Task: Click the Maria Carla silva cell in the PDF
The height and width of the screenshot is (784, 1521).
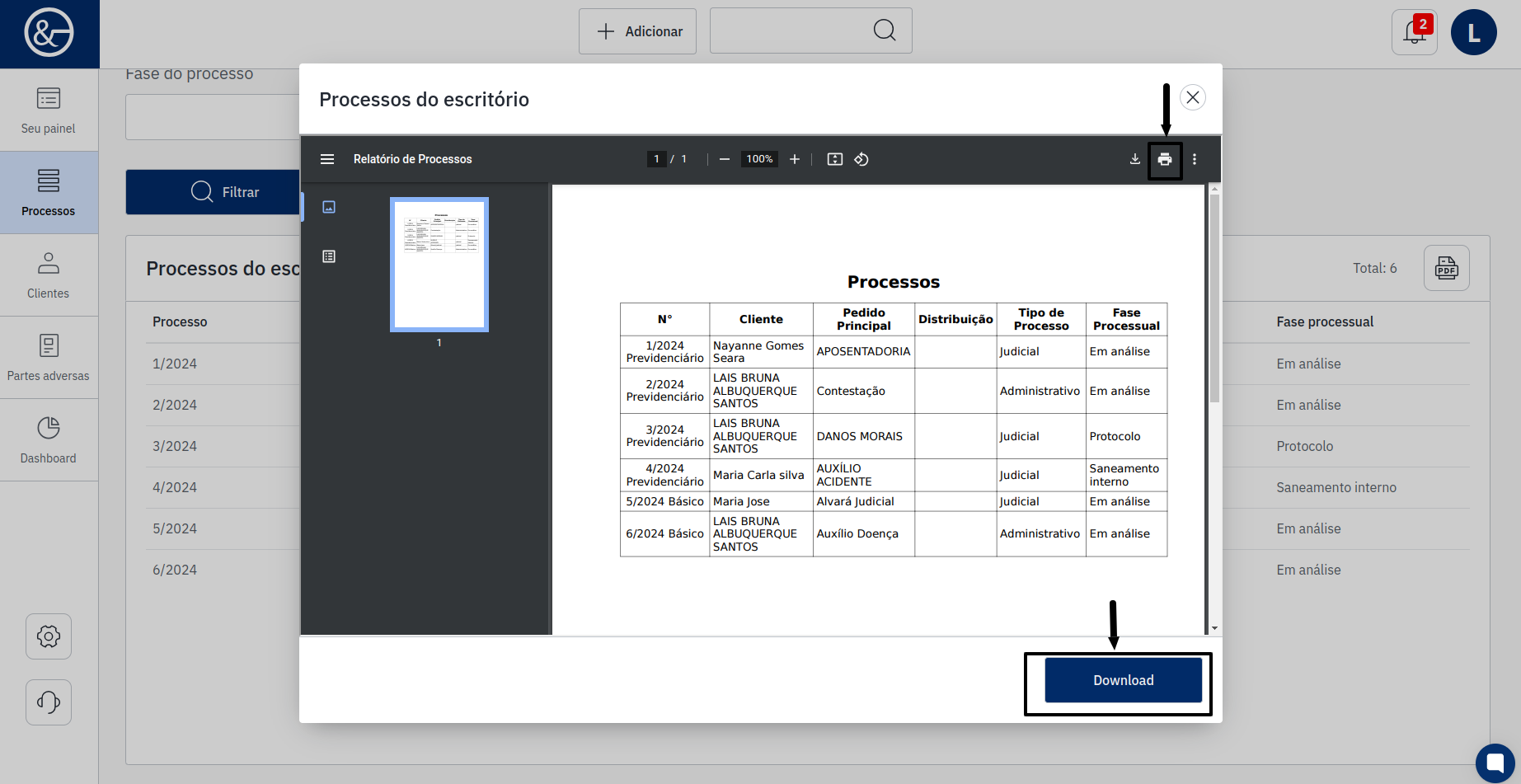Action: [x=761, y=475]
